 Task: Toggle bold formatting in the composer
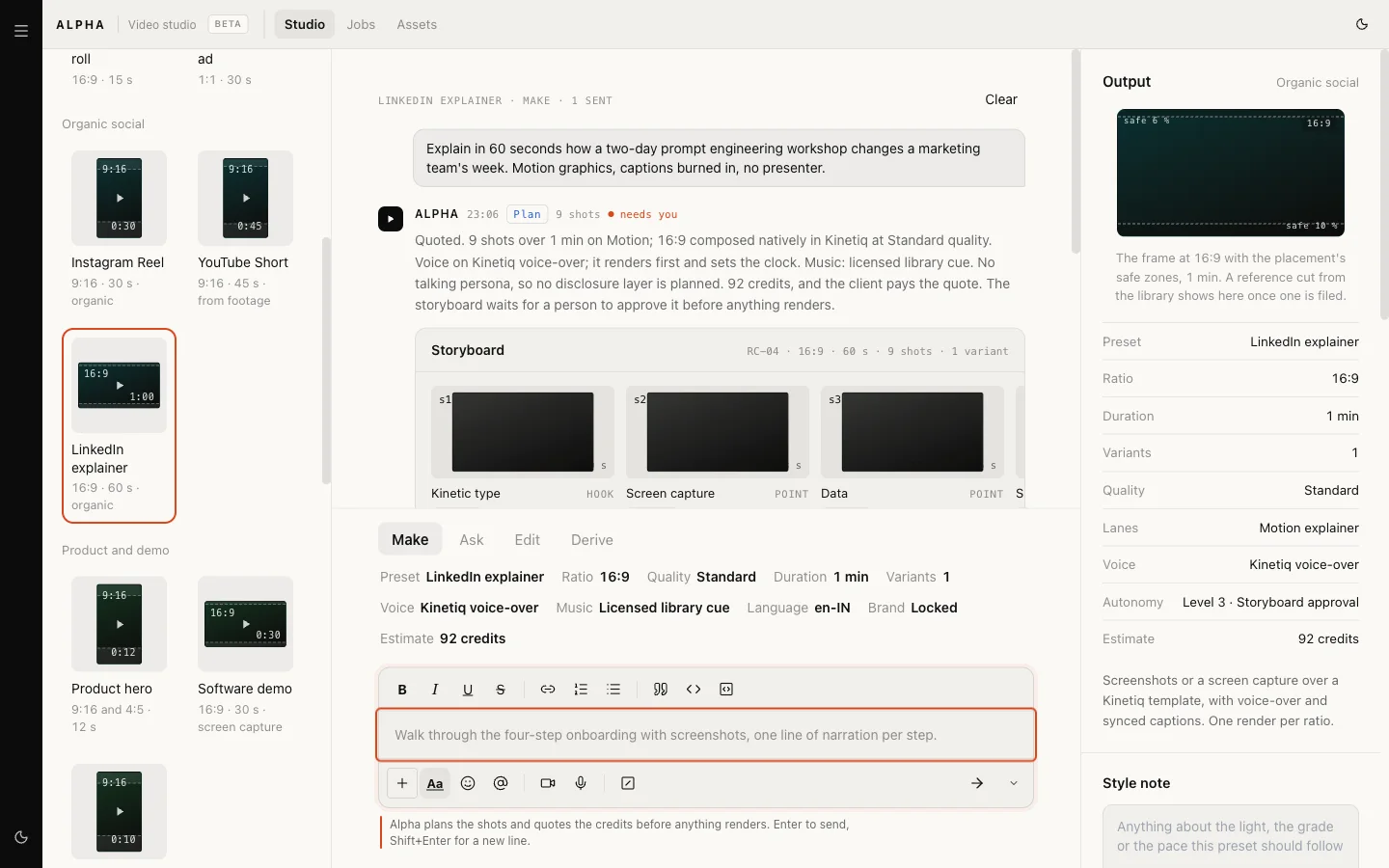(x=402, y=690)
